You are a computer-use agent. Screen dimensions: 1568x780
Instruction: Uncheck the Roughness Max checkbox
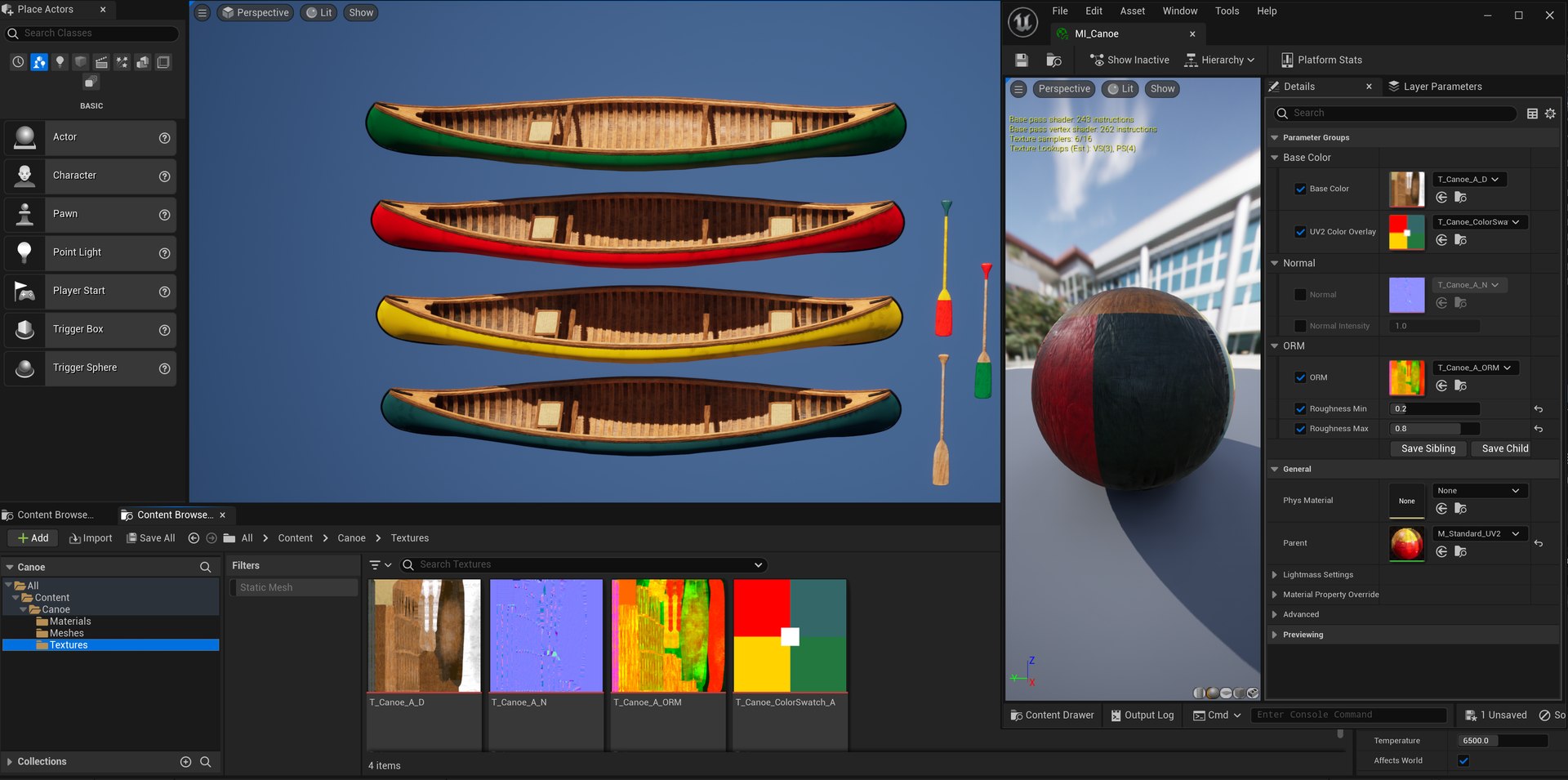[1300, 429]
